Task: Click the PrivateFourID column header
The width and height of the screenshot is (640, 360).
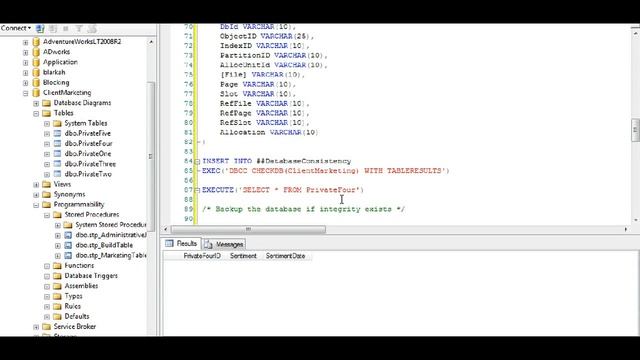Action: click(x=202, y=256)
